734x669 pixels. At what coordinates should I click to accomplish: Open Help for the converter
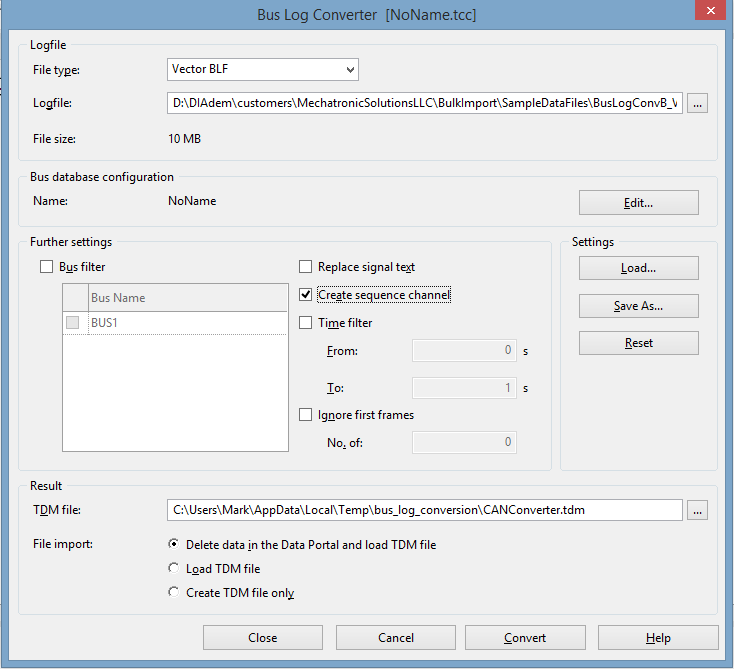point(657,638)
